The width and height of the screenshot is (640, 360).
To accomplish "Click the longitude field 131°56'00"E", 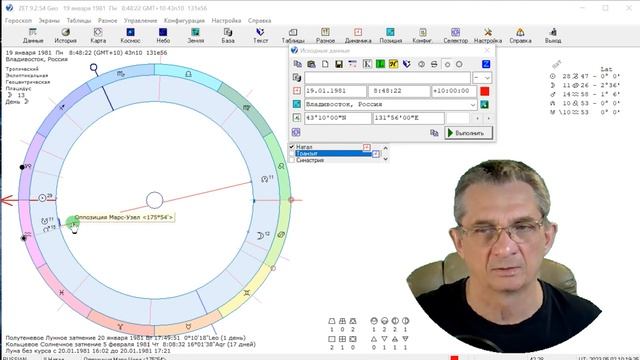I will point(409,118).
